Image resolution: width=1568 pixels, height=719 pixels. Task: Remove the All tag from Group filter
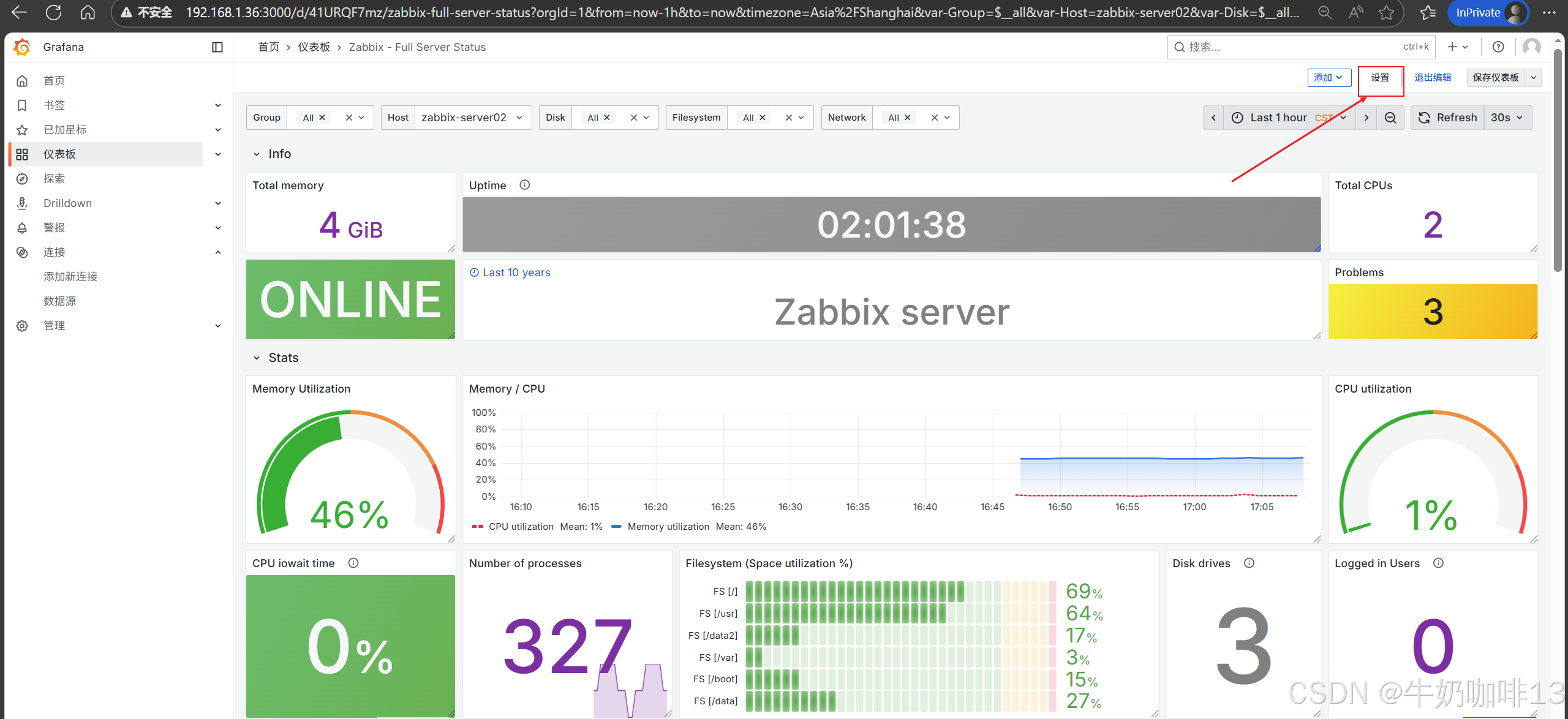322,118
